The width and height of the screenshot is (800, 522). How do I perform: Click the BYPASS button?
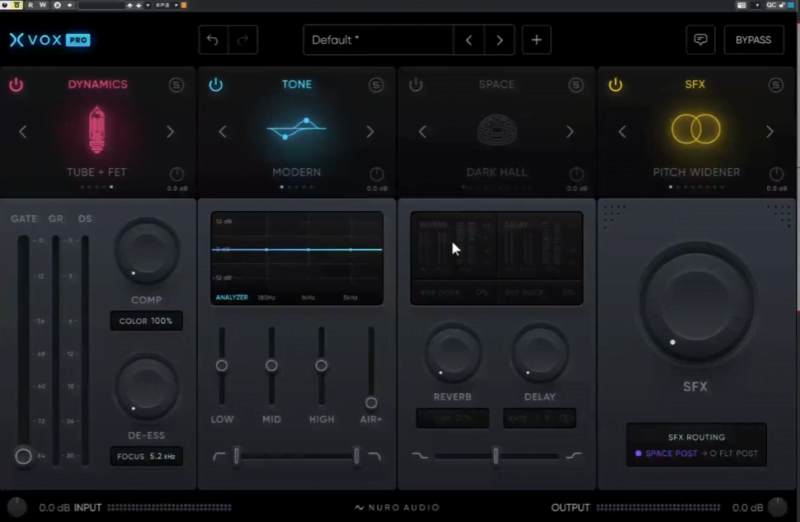[x=753, y=40]
